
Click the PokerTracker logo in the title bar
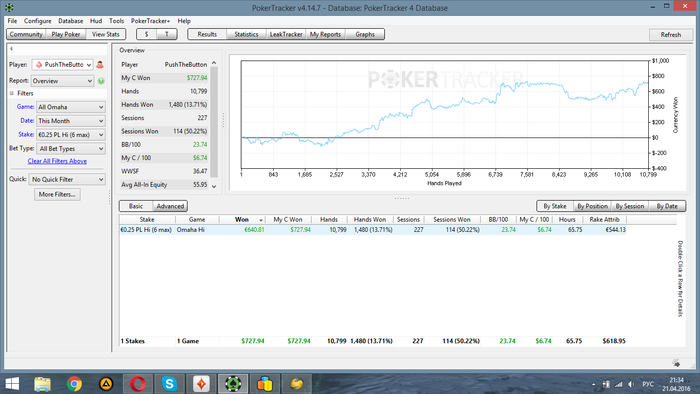tap(9, 8)
